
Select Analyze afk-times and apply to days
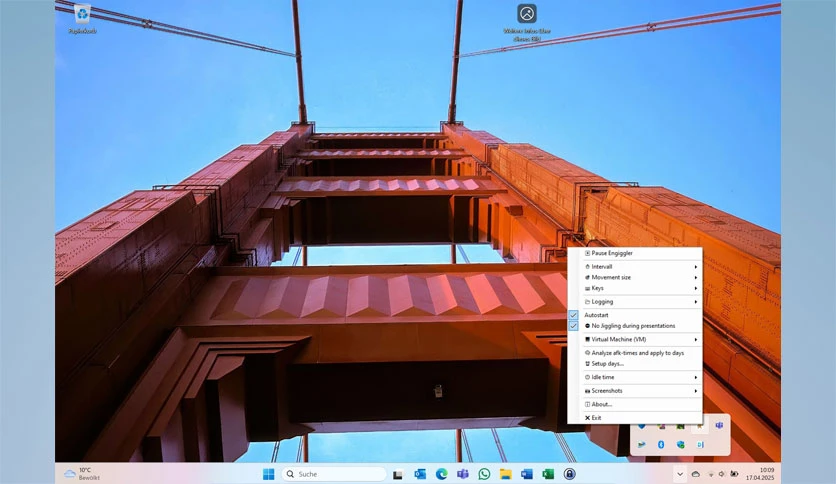[x=634, y=353]
